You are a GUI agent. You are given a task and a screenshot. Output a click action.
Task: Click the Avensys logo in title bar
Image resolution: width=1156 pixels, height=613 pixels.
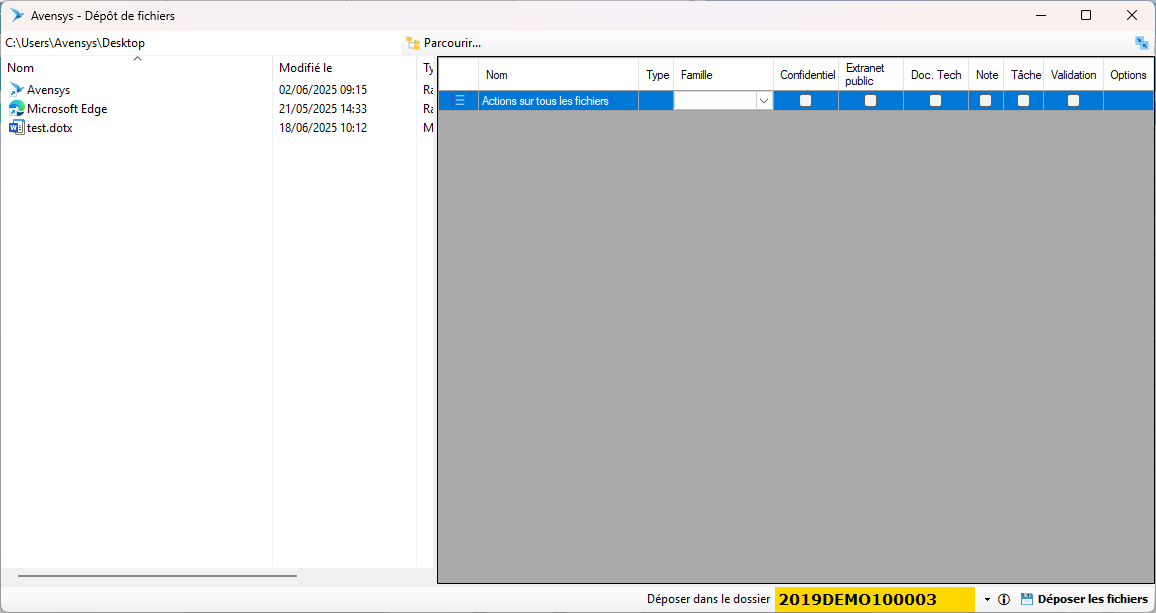(17, 16)
